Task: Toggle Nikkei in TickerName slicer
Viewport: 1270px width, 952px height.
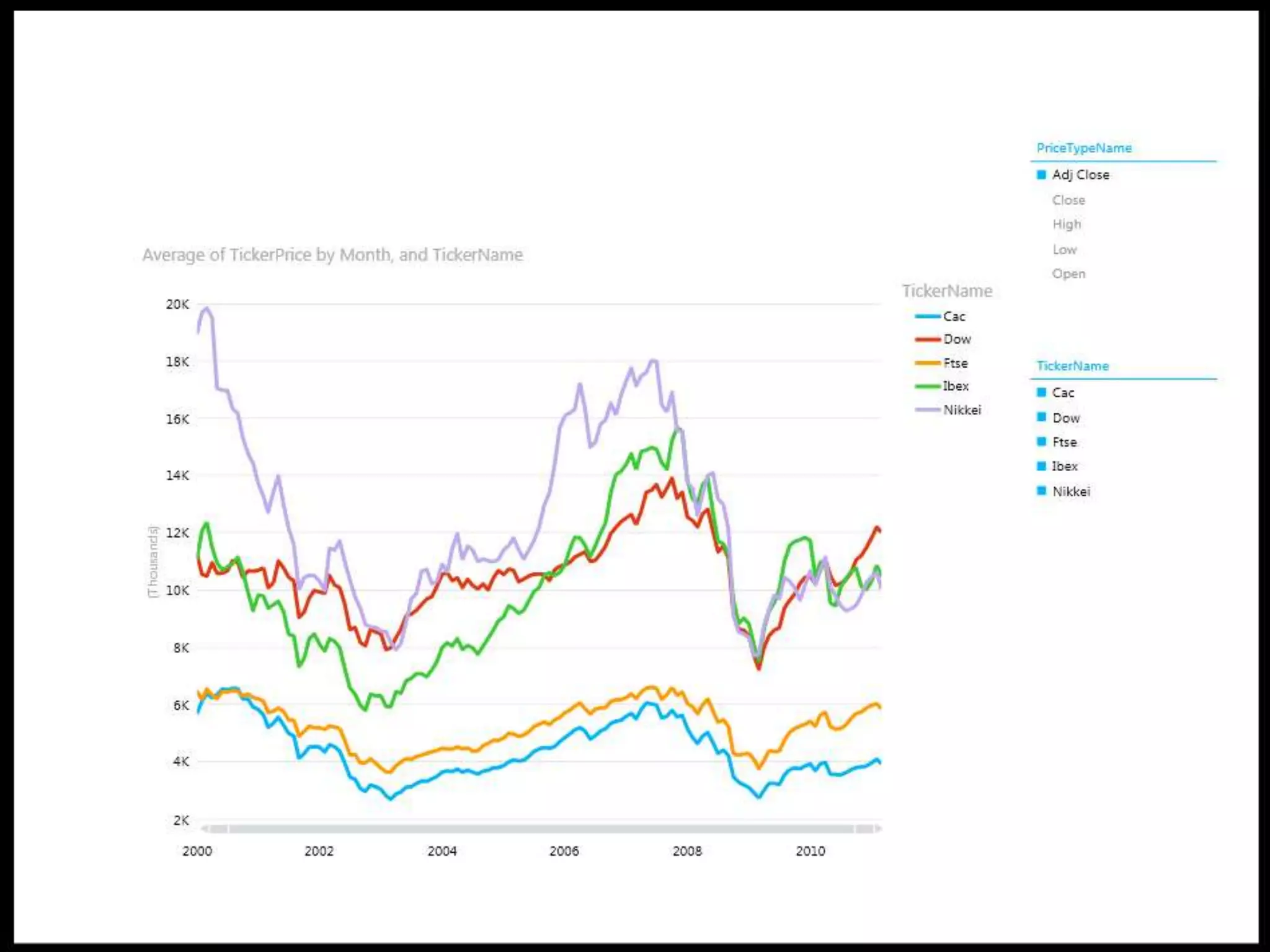Action: pyautogui.click(x=1070, y=491)
